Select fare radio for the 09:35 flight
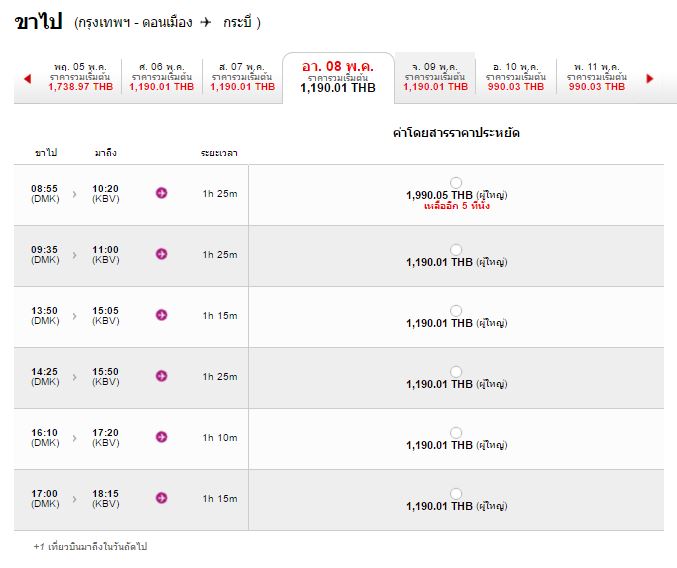This screenshot has height=568, width=677. click(456, 249)
